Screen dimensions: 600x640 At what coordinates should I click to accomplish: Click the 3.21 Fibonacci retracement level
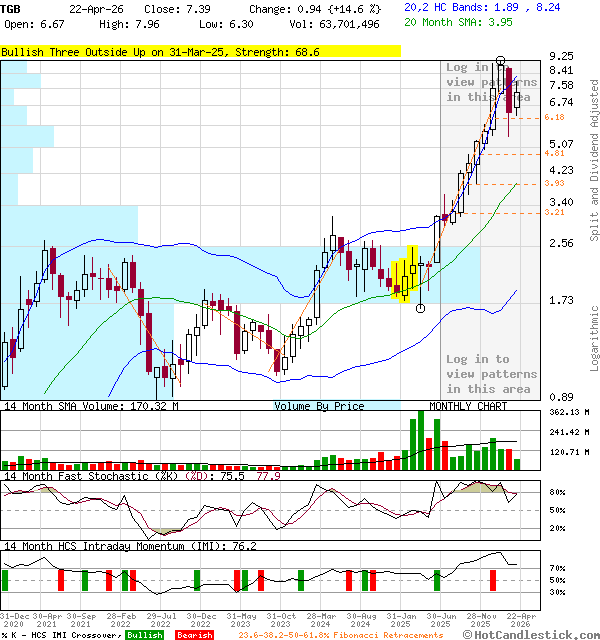pos(554,213)
